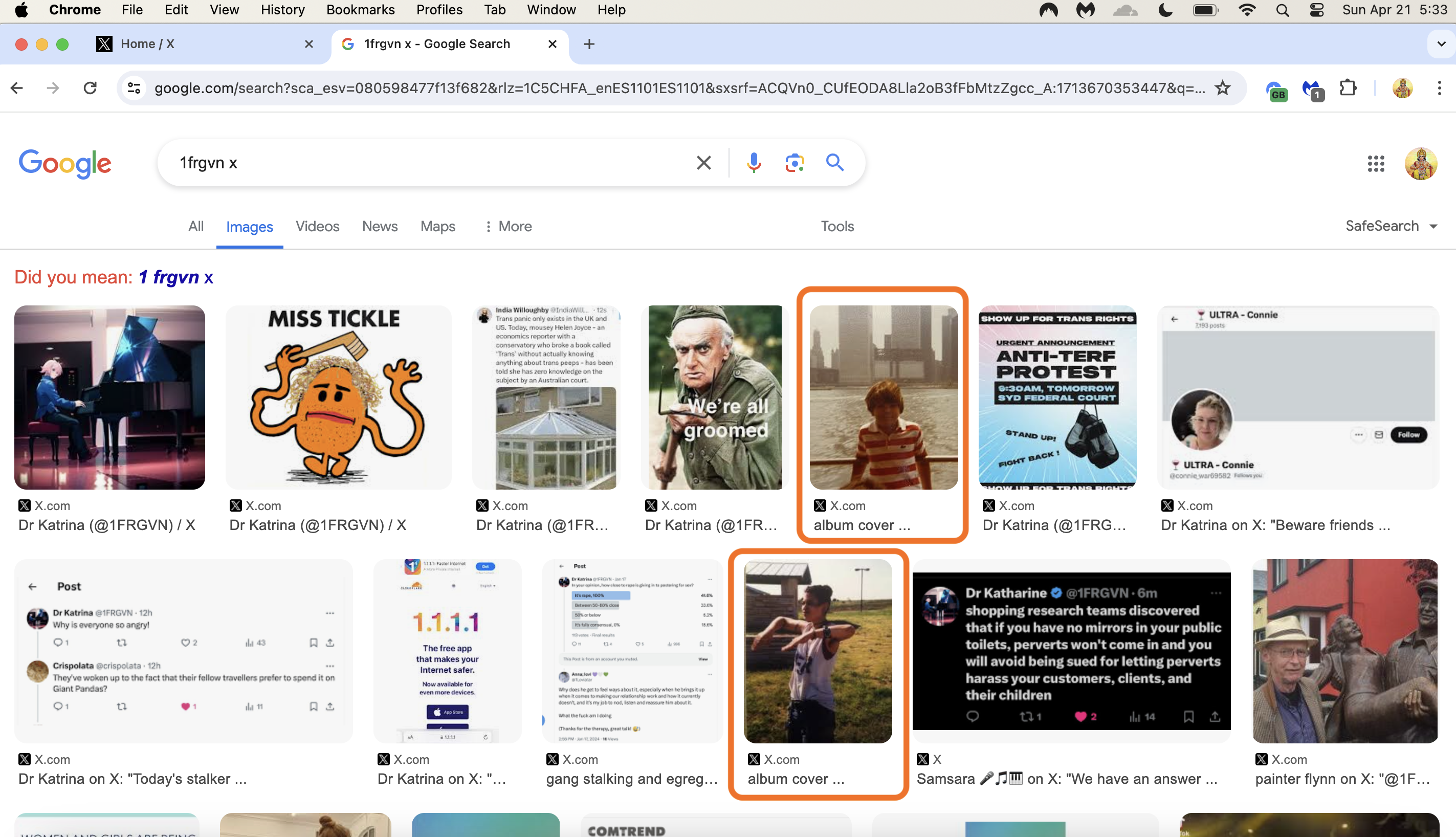Search by image with Google Lens
The width and height of the screenshot is (1456, 837).
[795, 163]
